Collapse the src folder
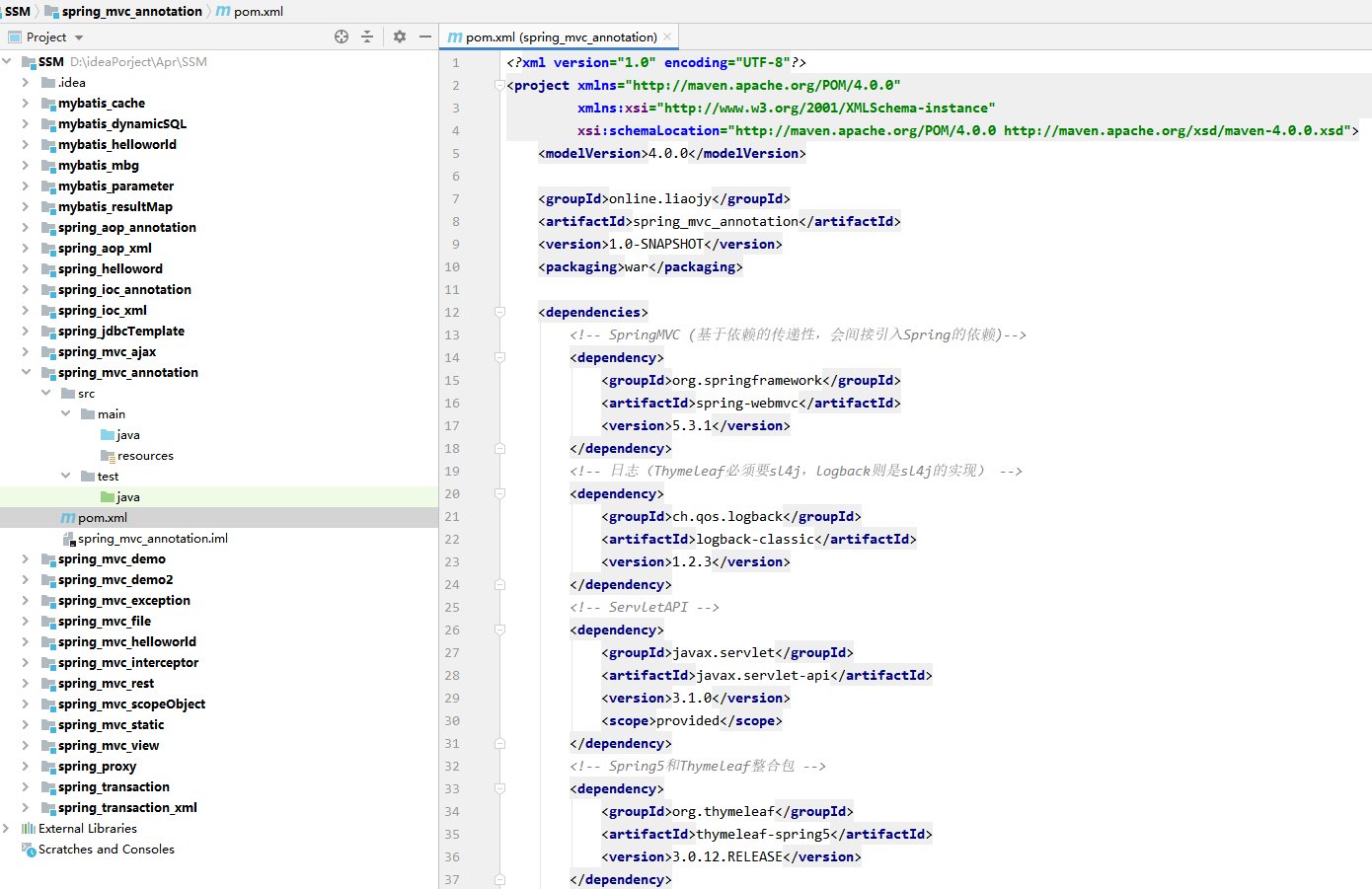Viewport: 1372px width, 889px height. pos(45,393)
